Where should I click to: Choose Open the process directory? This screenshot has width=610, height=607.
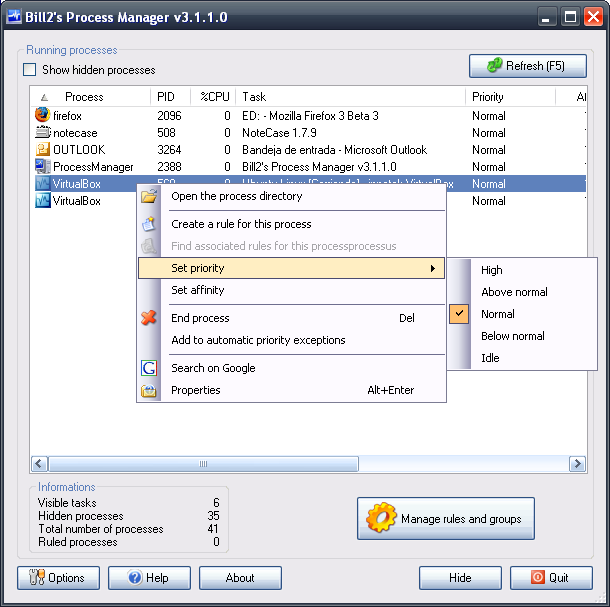coord(291,196)
